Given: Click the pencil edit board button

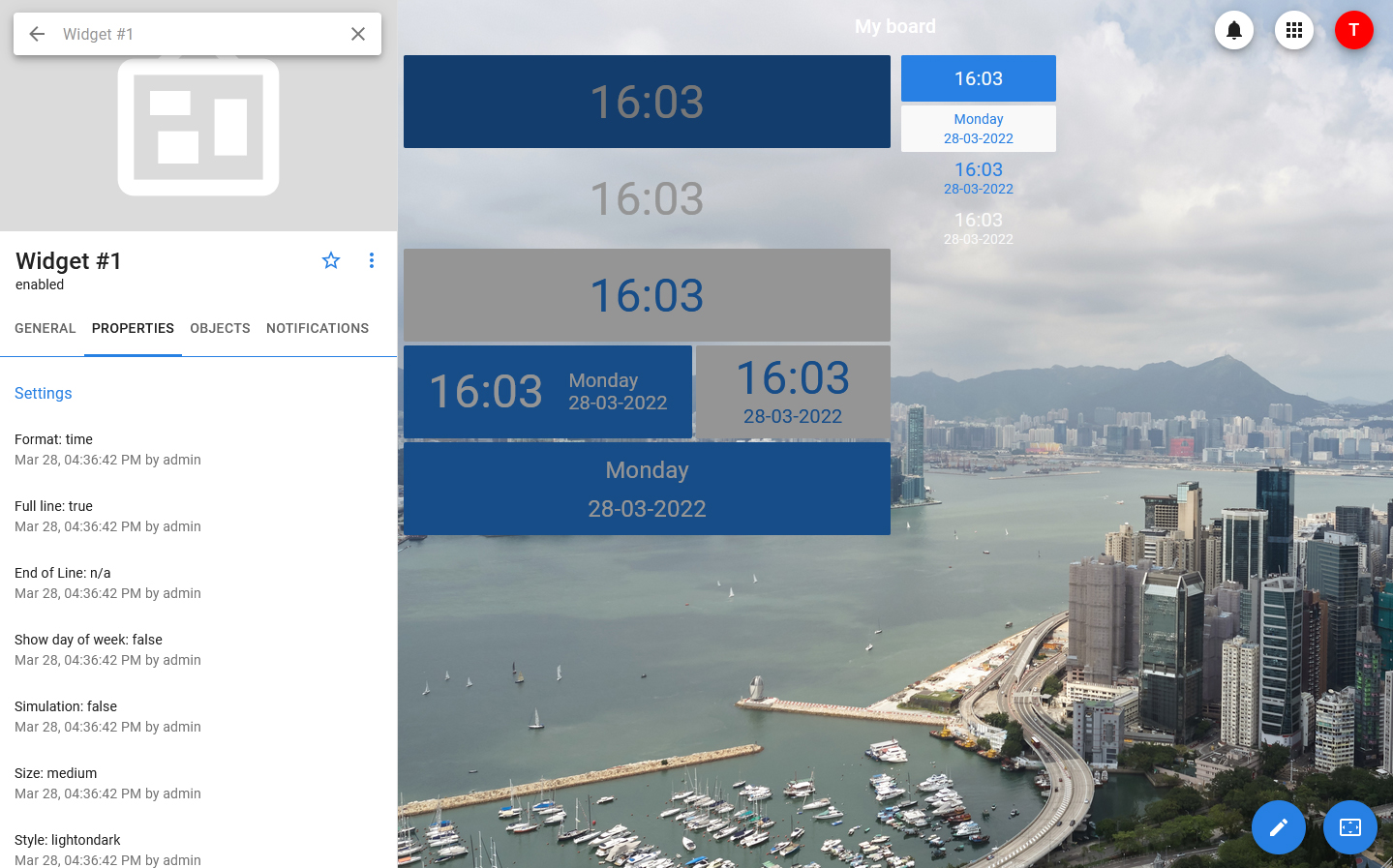Looking at the screenshot, I should coord(1278,827).
